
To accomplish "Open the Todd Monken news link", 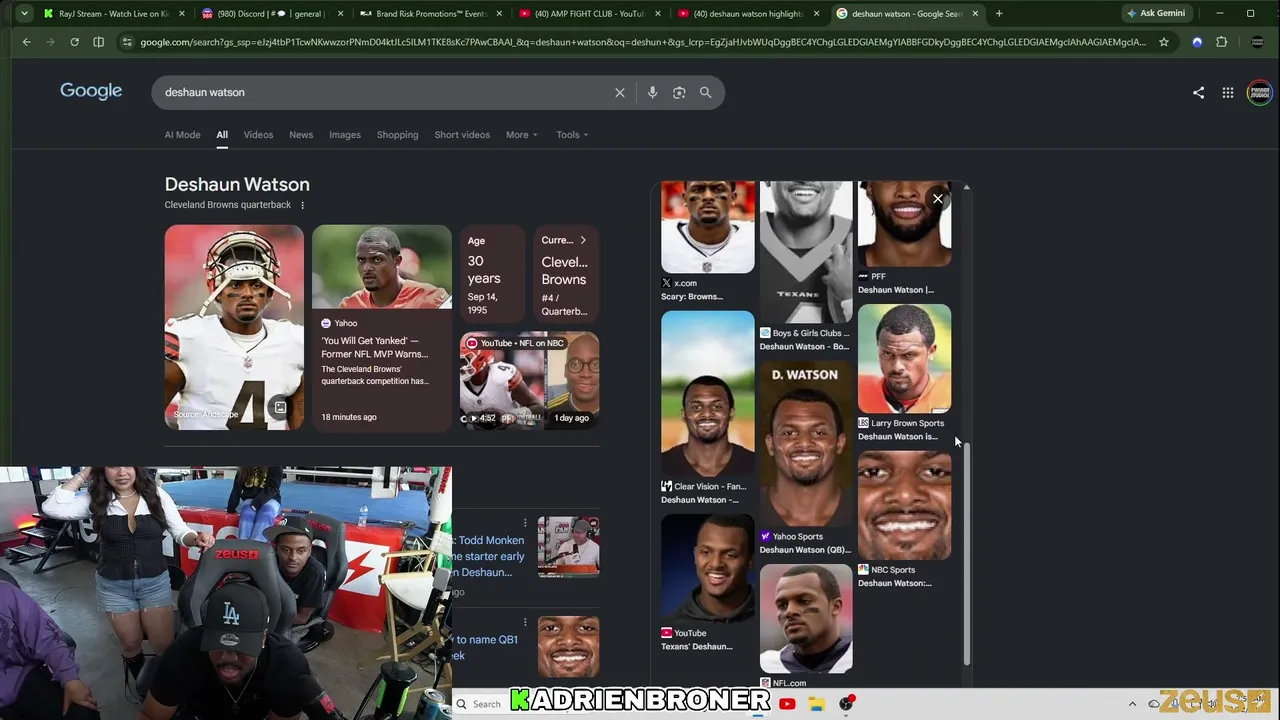I will click(x=489, y=556).
